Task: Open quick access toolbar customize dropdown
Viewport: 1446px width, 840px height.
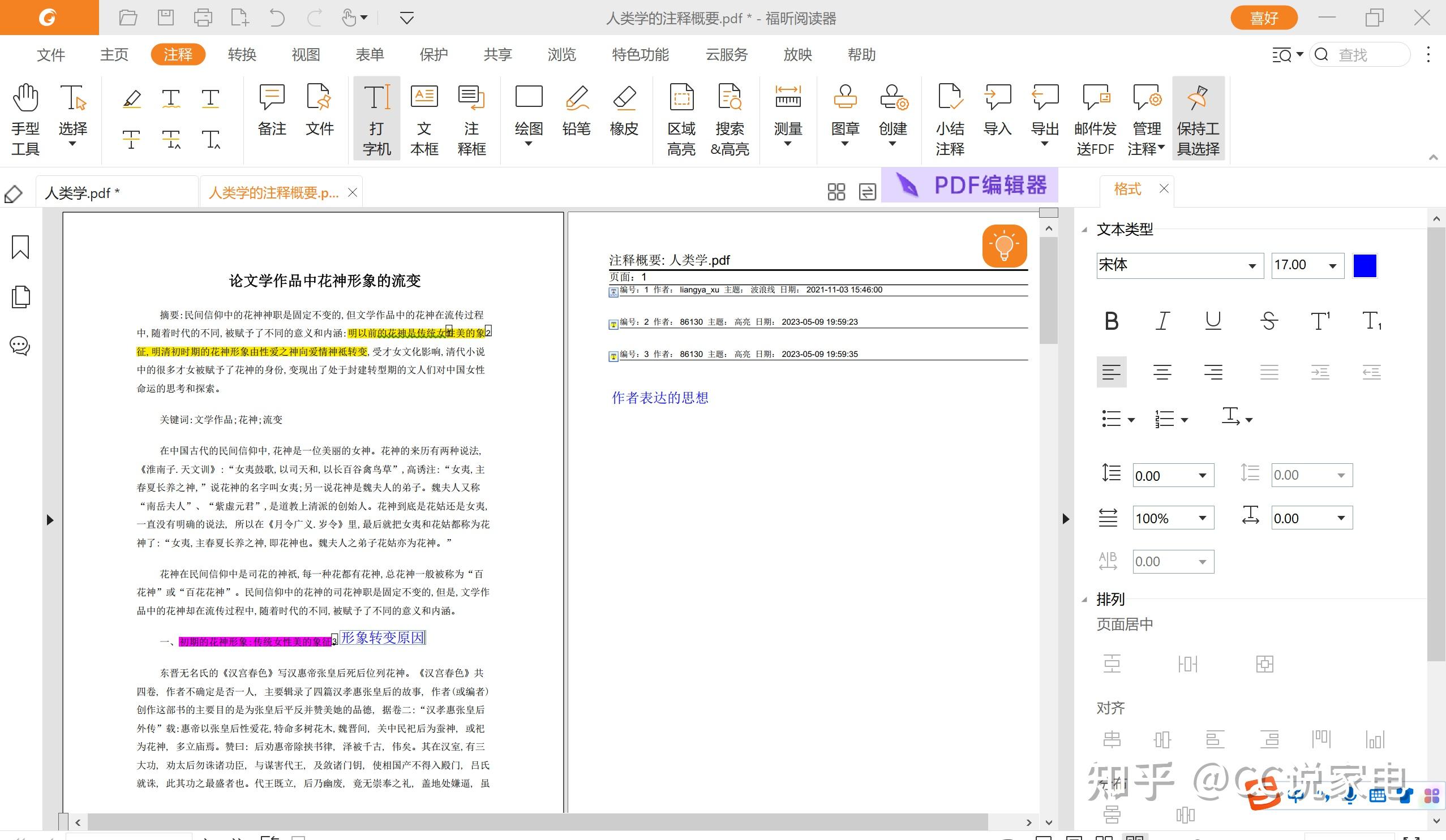Action: point(406,18)
